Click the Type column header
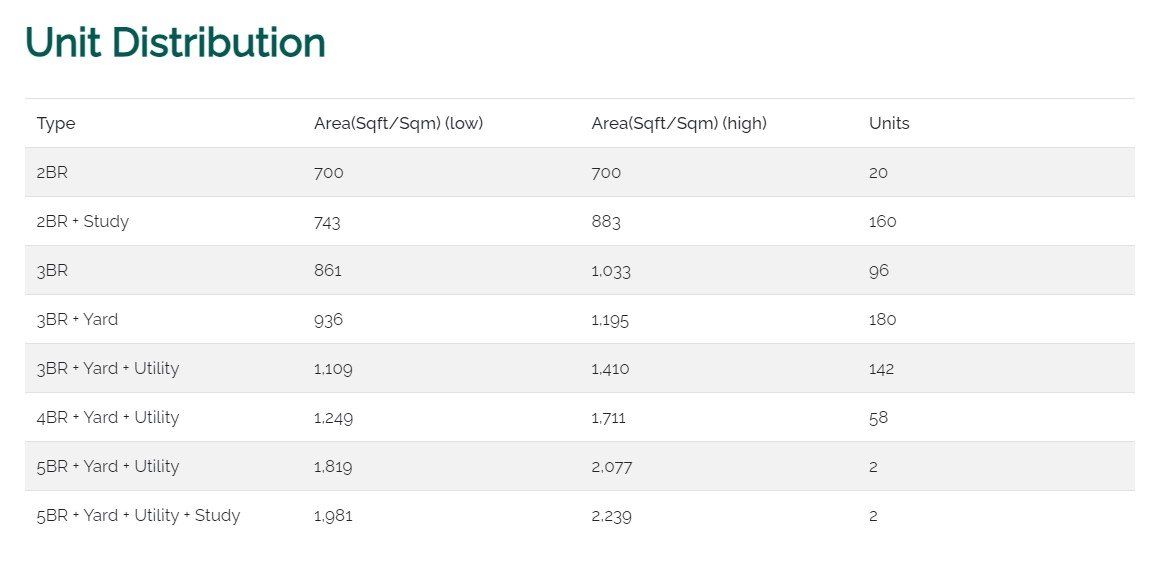Viewport: 1161px width, 572px height. (x=56, y=124)
